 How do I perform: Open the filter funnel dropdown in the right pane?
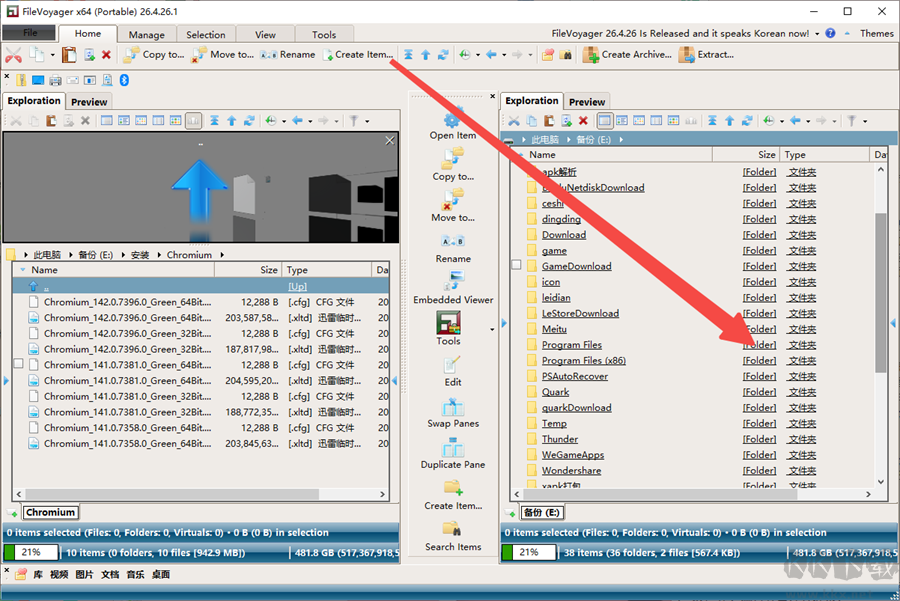pyautogui.click(x=864, y=121)
